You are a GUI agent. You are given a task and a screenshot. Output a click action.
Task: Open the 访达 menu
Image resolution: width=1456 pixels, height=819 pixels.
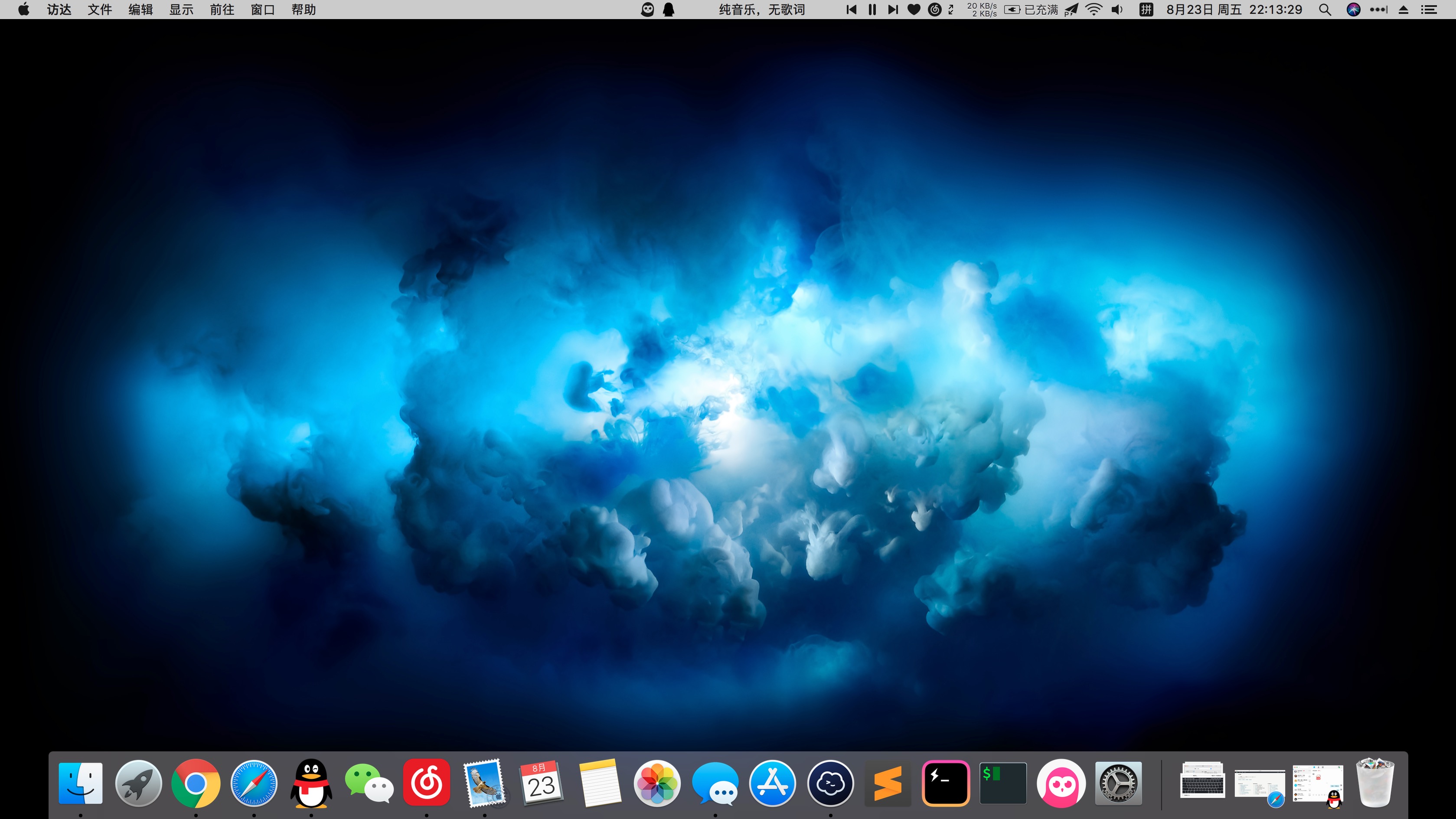click(59, 10)
